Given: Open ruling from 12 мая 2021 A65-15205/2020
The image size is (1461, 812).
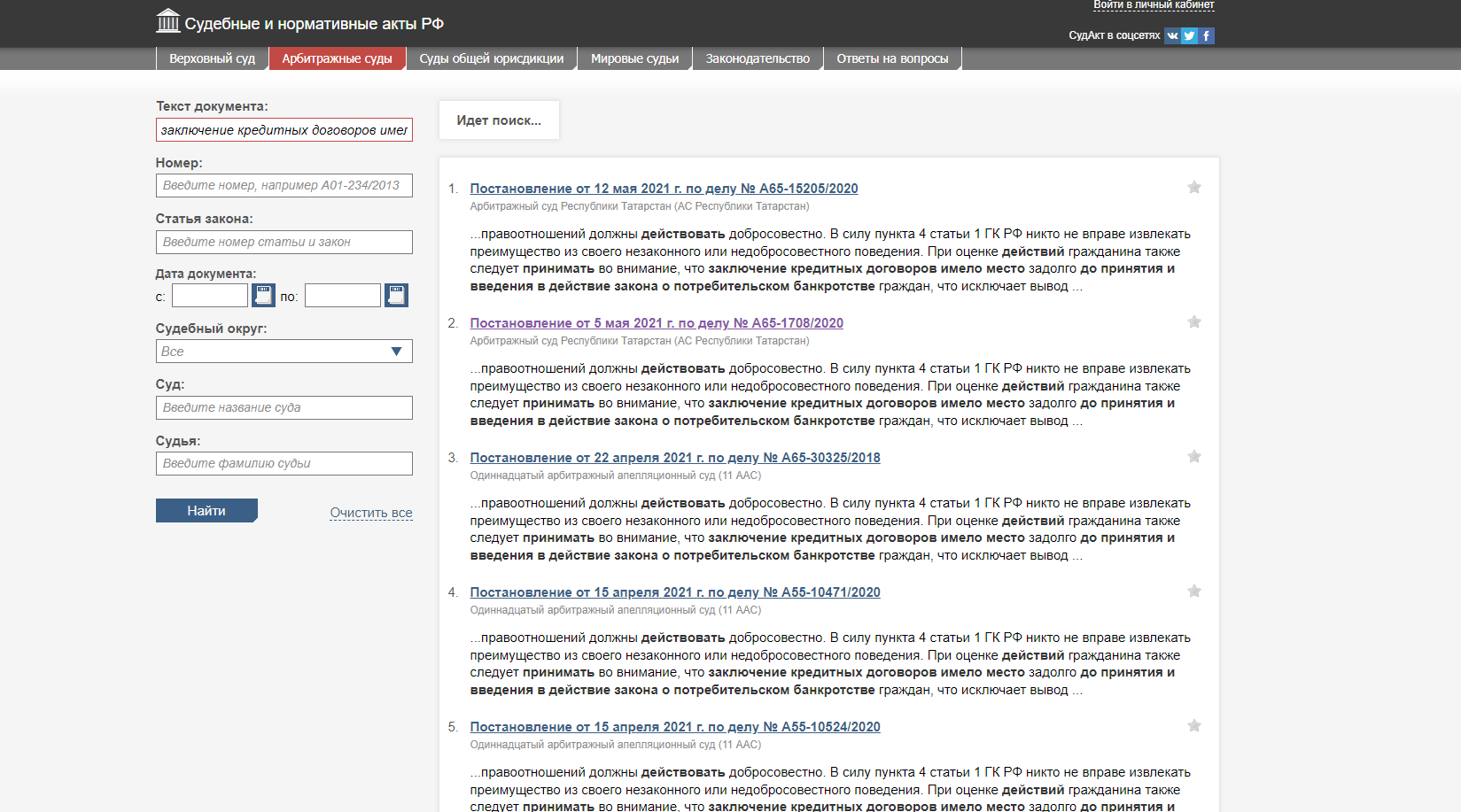Looking at the screenshot, I should [664, 189].
